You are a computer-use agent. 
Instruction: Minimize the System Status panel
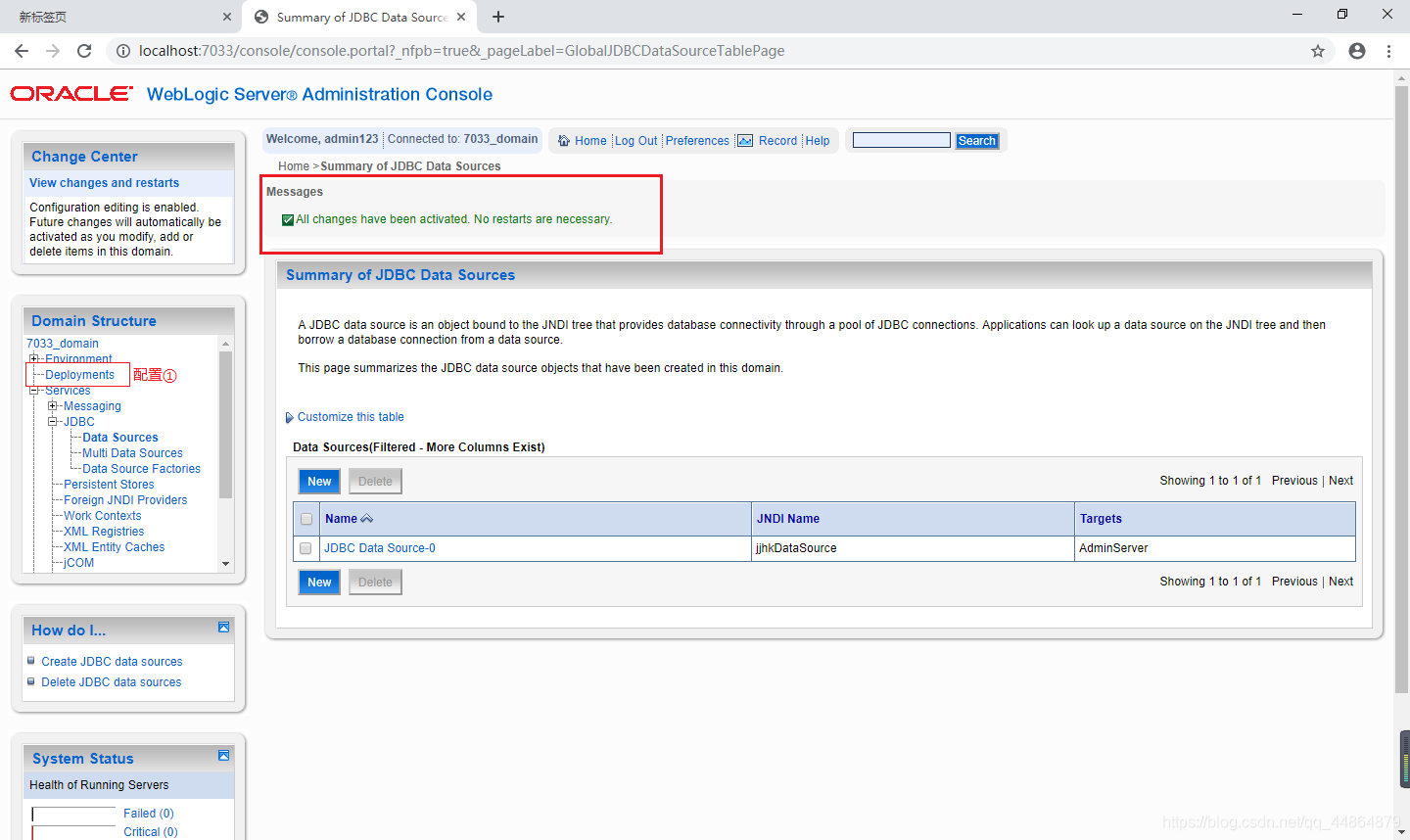click(x=223, y=755)
